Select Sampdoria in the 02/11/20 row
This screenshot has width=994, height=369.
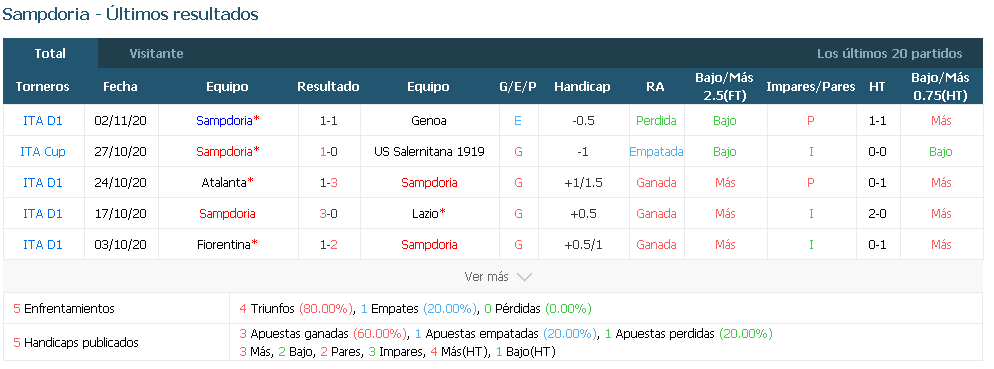pyautogui.click(x=224, y=120)
